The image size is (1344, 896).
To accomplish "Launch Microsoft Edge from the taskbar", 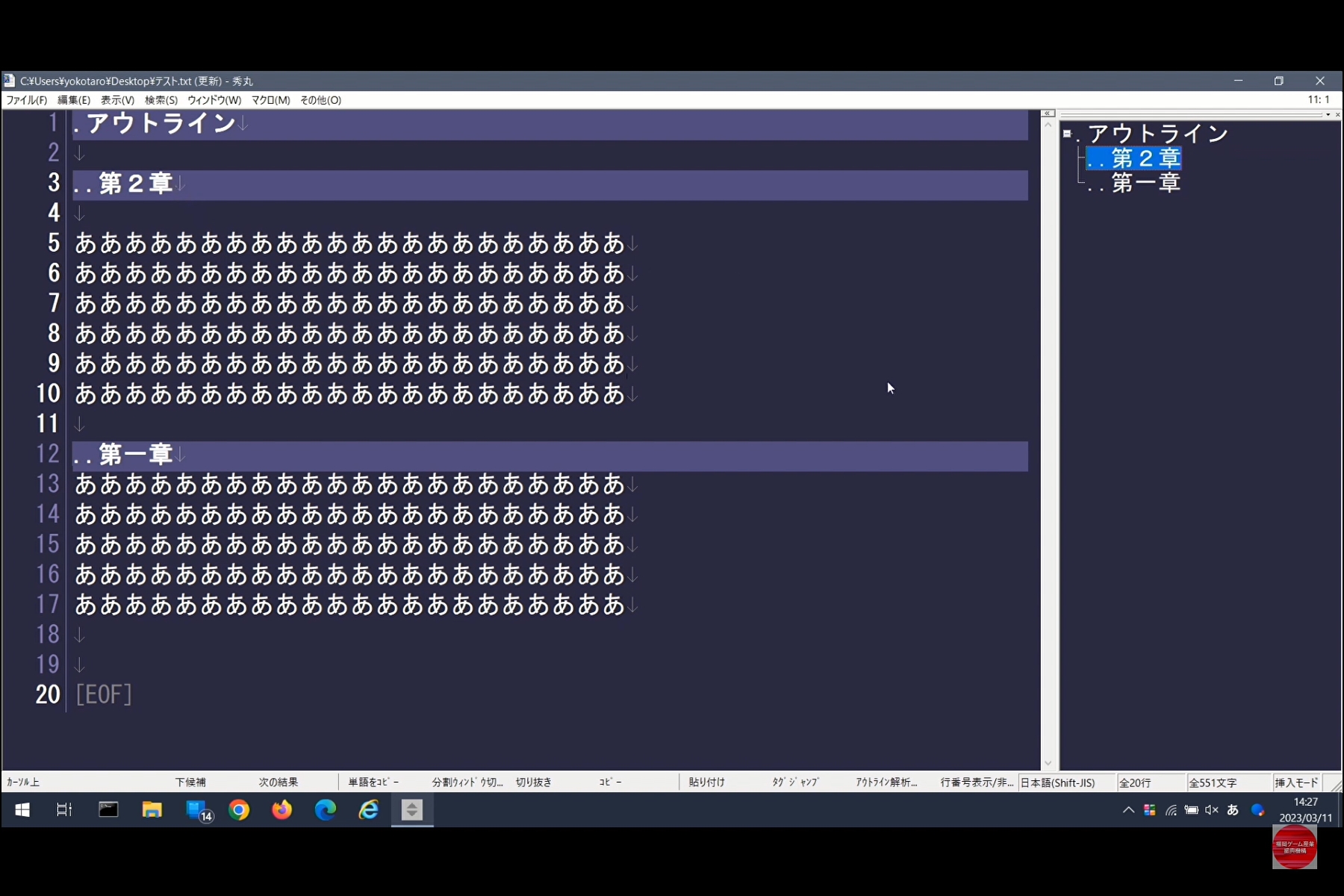I will [x=326, y=810].
